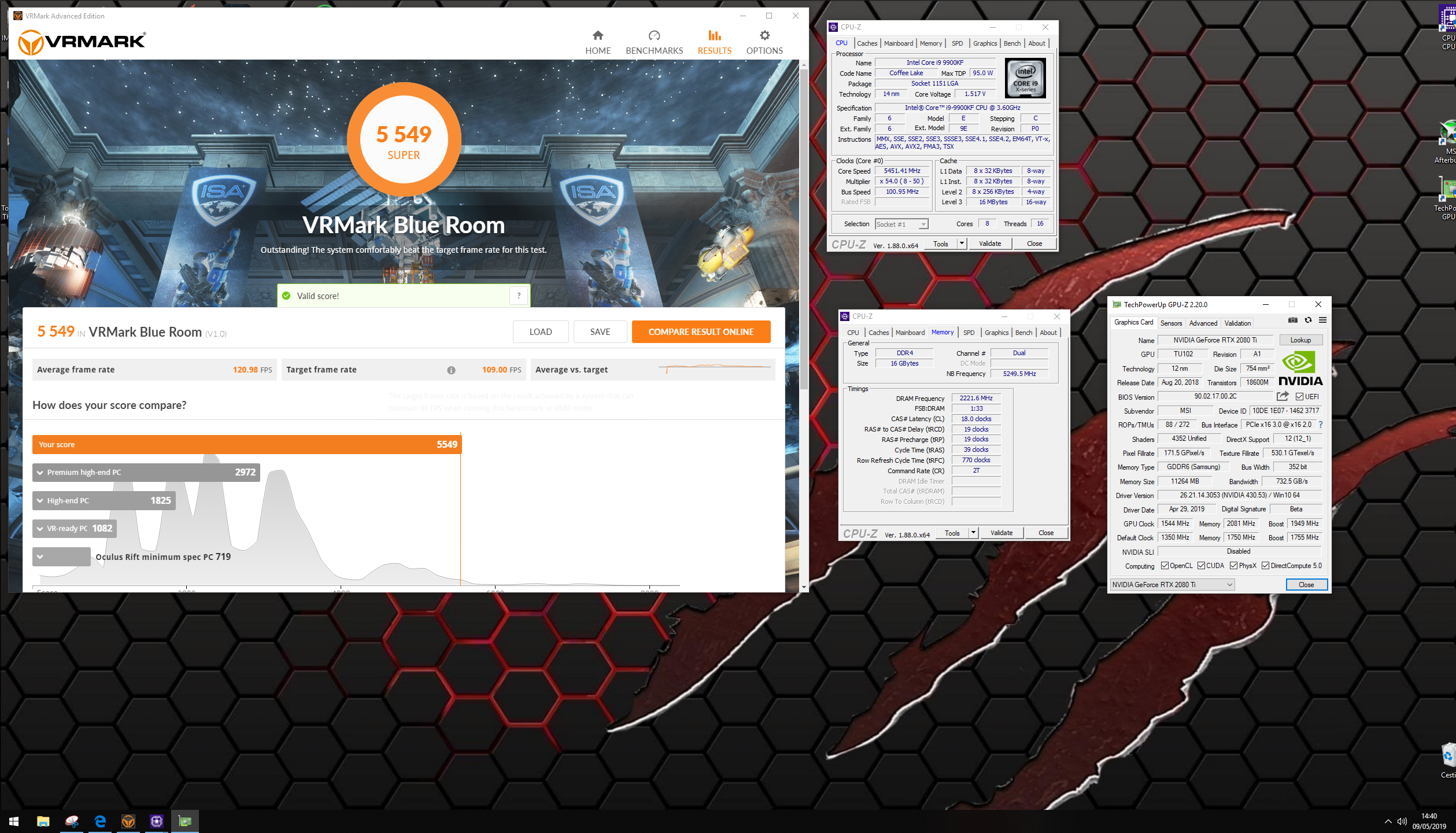Open the GPU selection dropdown in GPU-Z
Image resolution: width=1456 pixels, height=833 pixels.
1173,585
